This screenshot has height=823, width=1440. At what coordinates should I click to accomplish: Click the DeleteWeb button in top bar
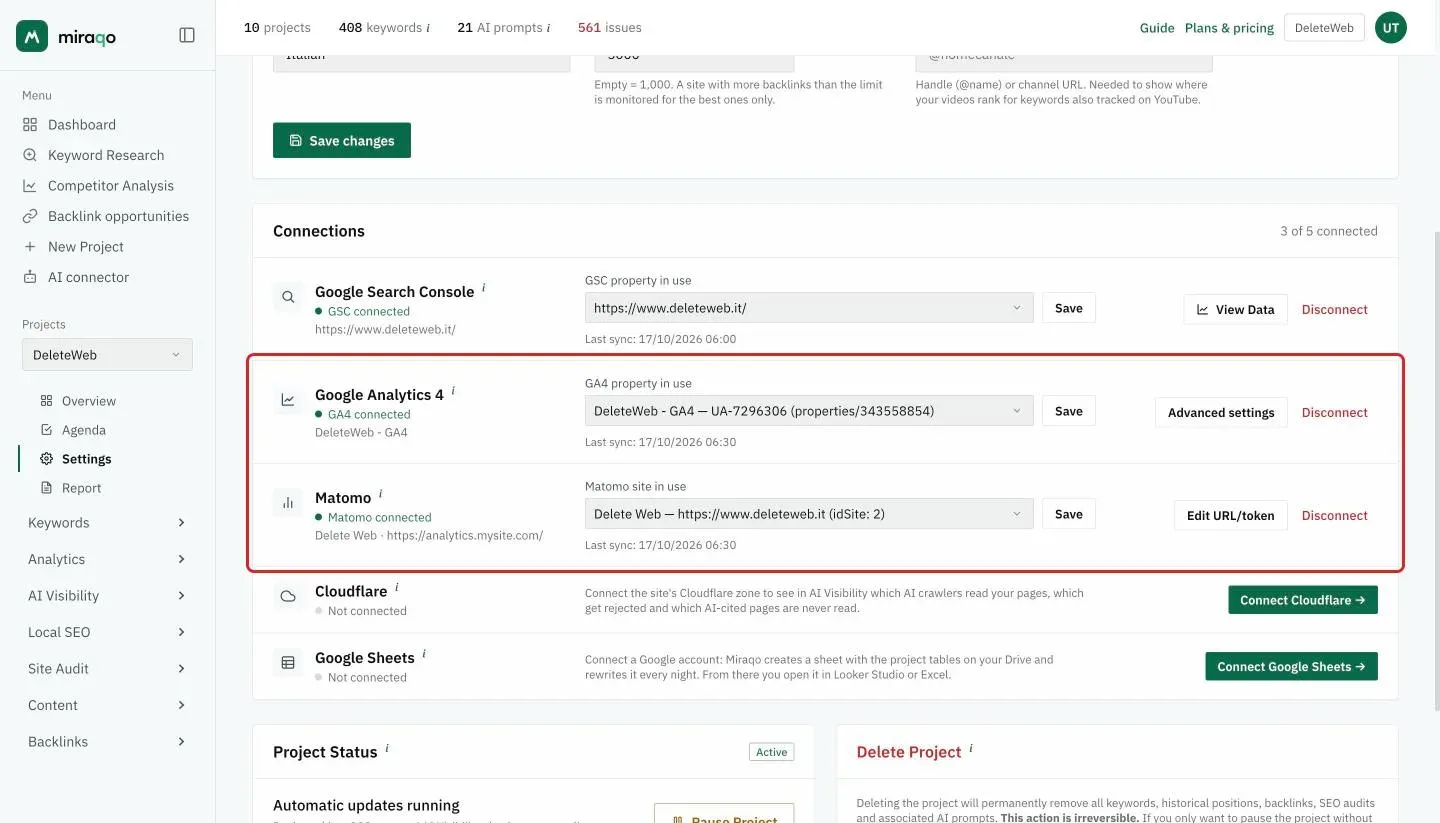[x=1324, y=28]
